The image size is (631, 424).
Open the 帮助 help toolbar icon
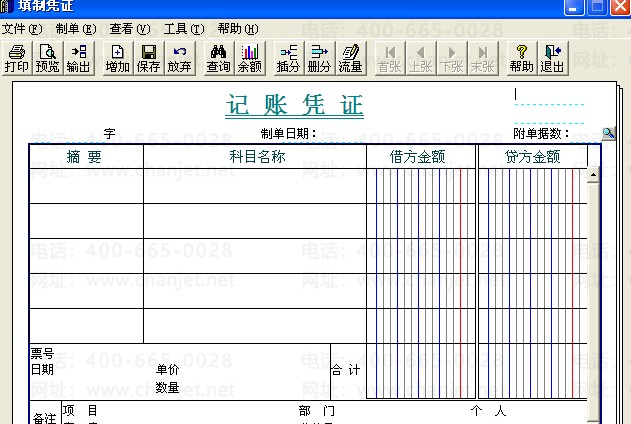522,58
